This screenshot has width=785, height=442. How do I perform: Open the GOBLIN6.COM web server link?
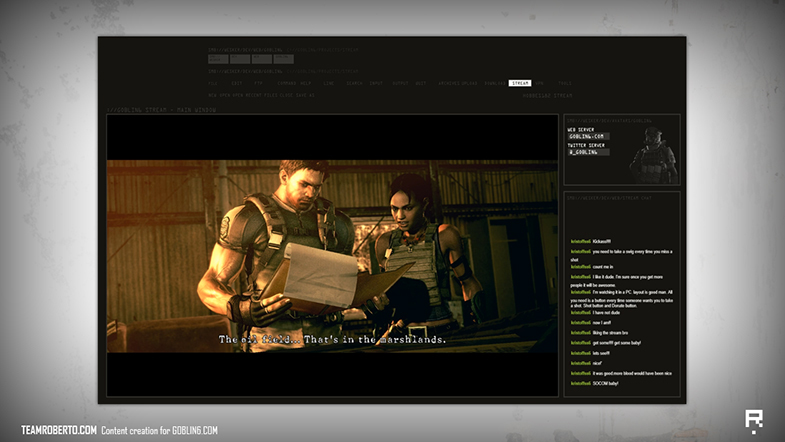click(588, 136)
